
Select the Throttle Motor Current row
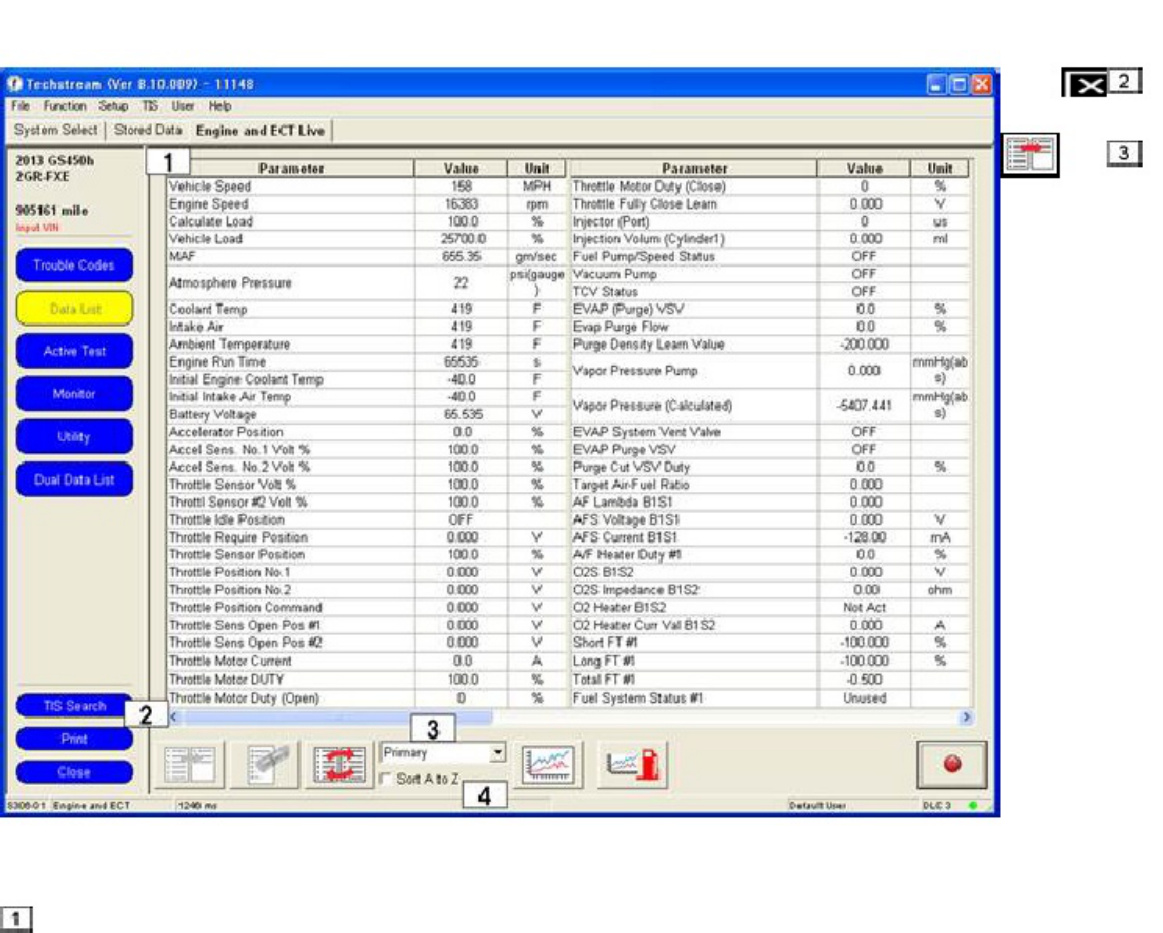pos(367,661)
